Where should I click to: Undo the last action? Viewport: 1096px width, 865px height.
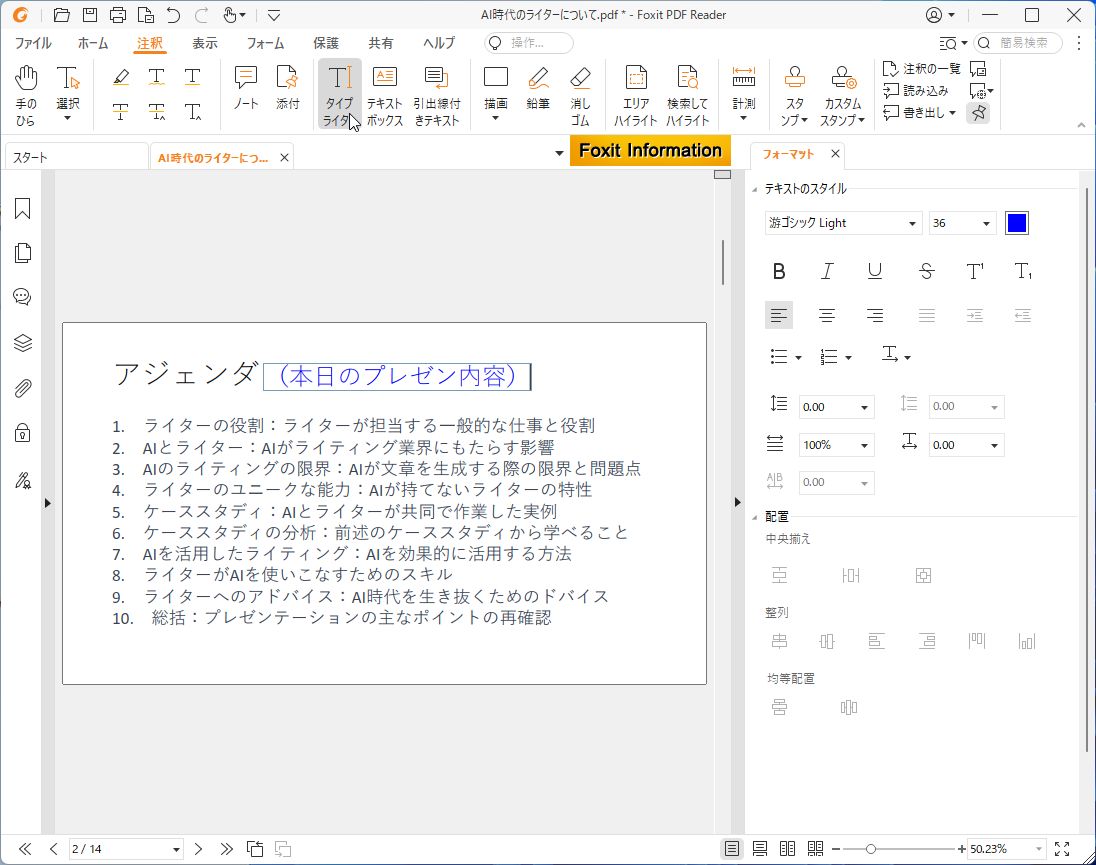(x=173, y=15)
